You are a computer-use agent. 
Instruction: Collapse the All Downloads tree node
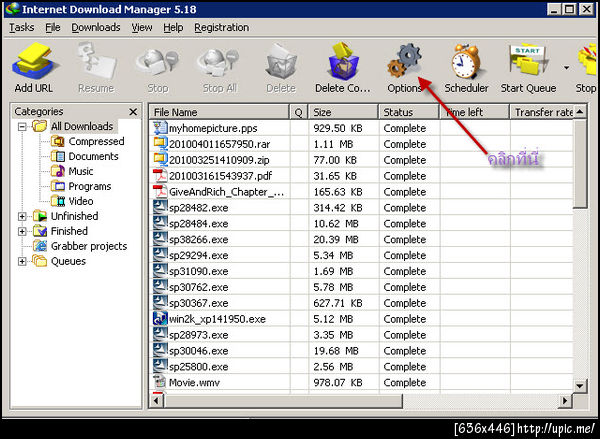pos(22,126)
